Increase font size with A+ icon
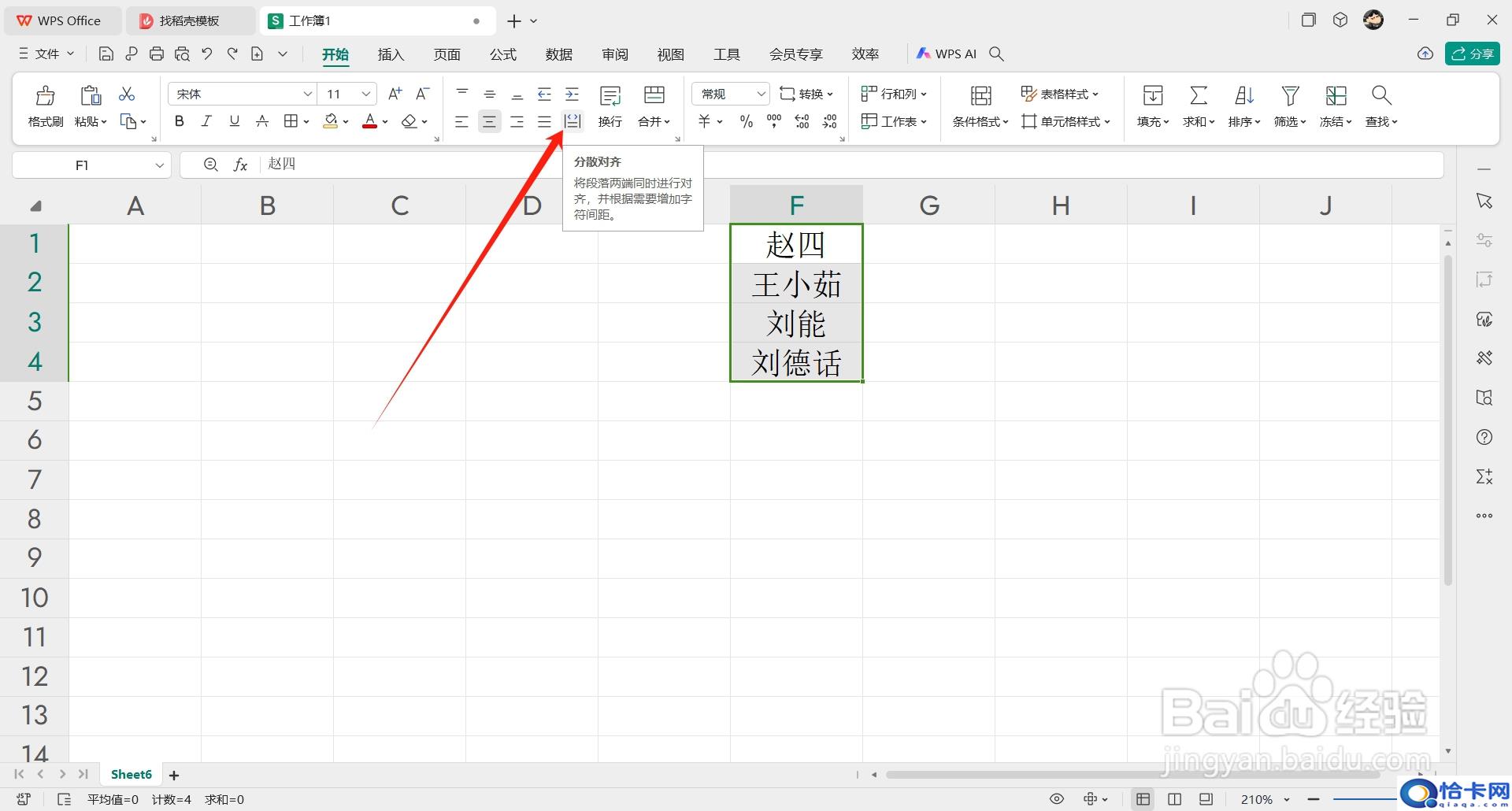The width and height of the screenshot is (1512, 811). click(x=395, y=94)
